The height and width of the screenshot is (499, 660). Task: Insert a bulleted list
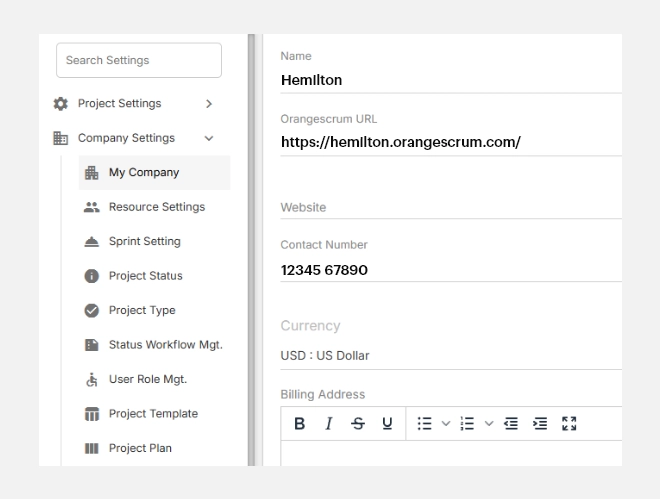coord(424,424)
